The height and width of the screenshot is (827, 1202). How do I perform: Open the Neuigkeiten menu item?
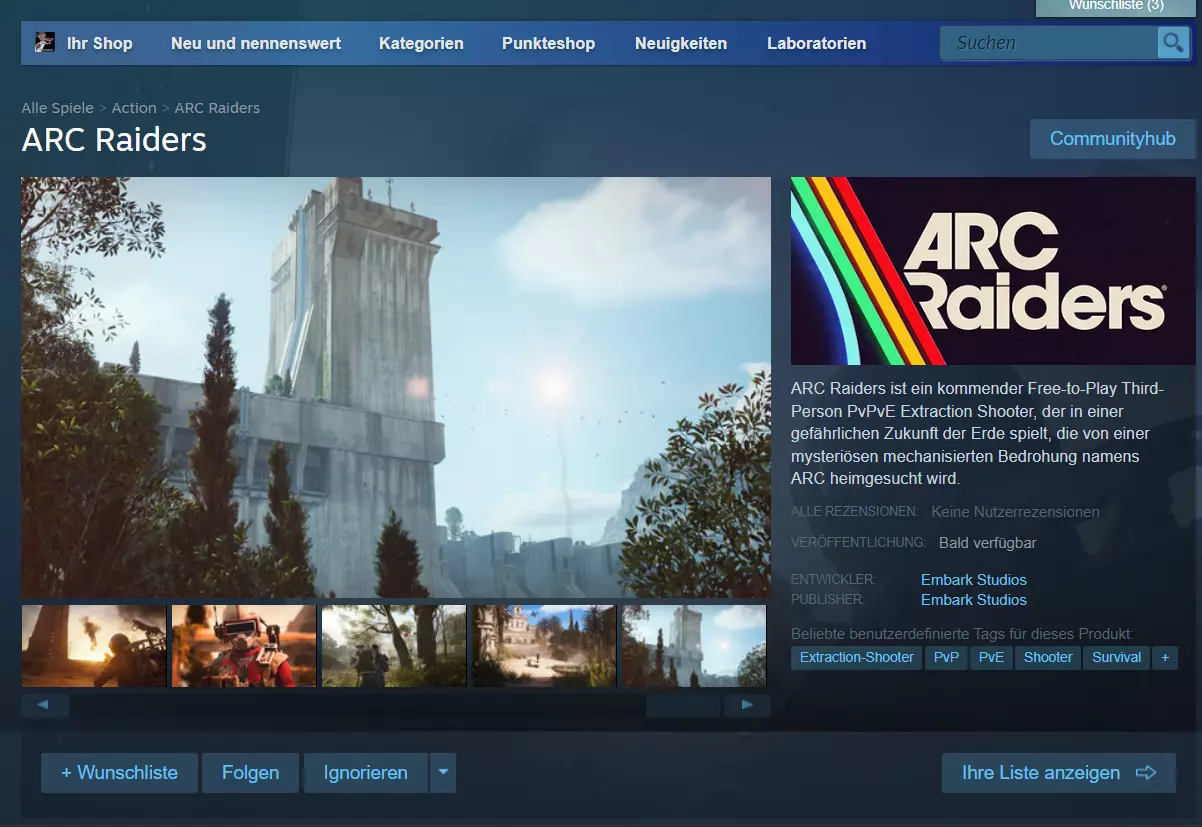pyautogui.click(x=681, y=43)
